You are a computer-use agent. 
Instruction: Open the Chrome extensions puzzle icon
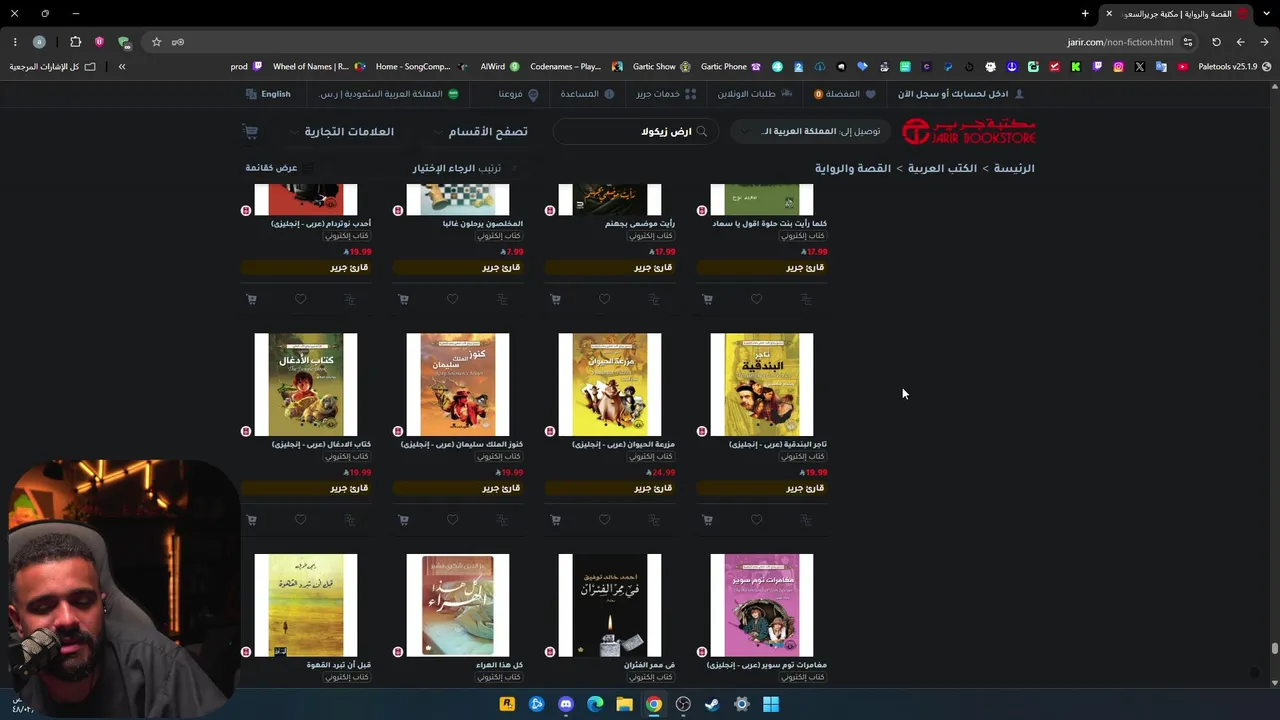(x=75, y=42)
